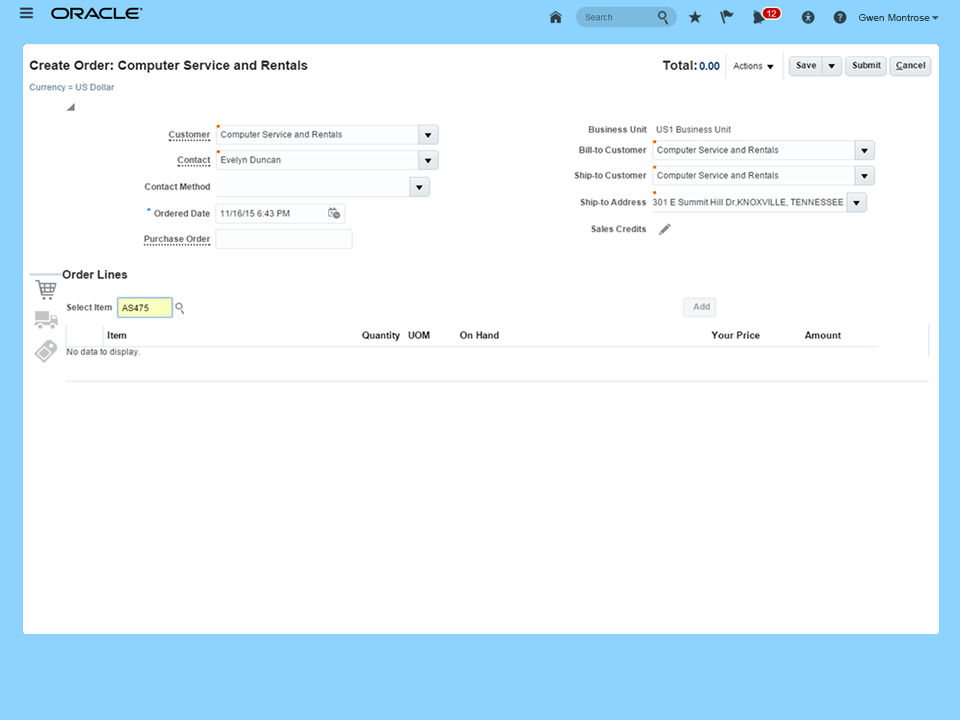Click the Quantity column header
This screenshot has width=960, height=720.
(x=380, y=336)
